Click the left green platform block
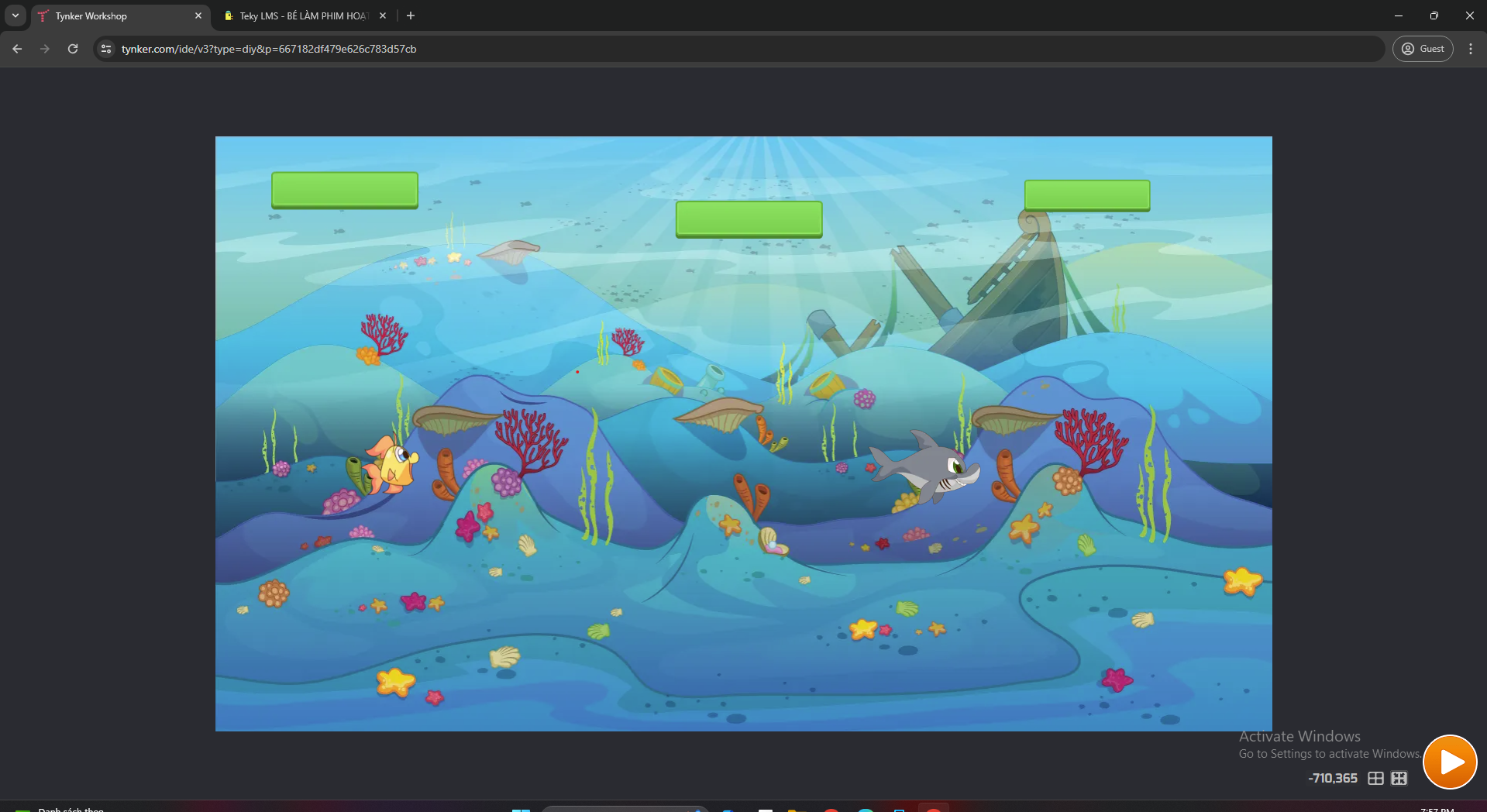Image resolution: width=1487 pixels, height=812 pixels. click(345, 191)
